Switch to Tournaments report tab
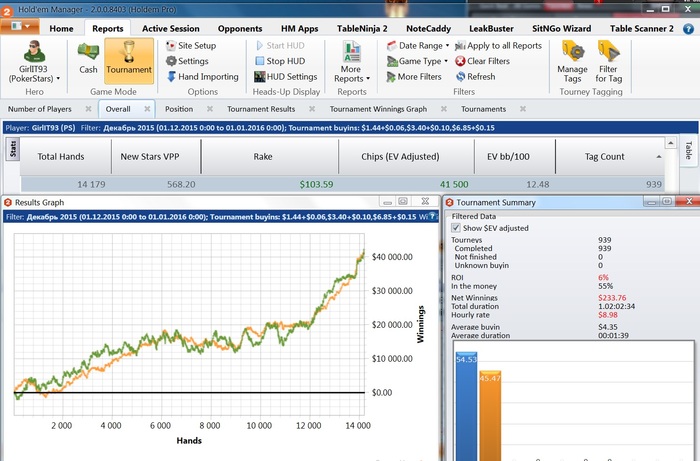The image size is (700, 461). point(483,109)
